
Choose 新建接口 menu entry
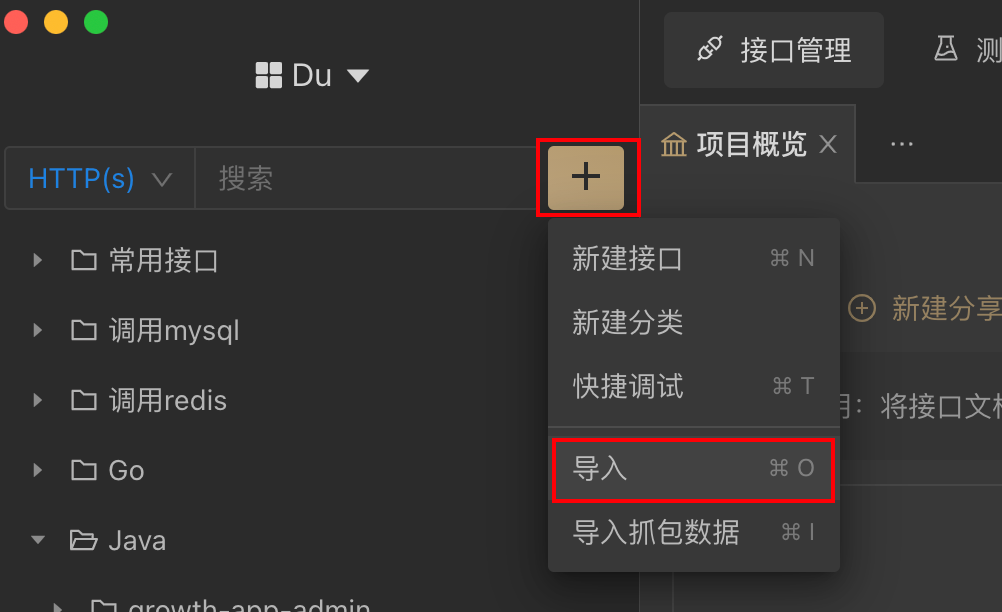693,259
